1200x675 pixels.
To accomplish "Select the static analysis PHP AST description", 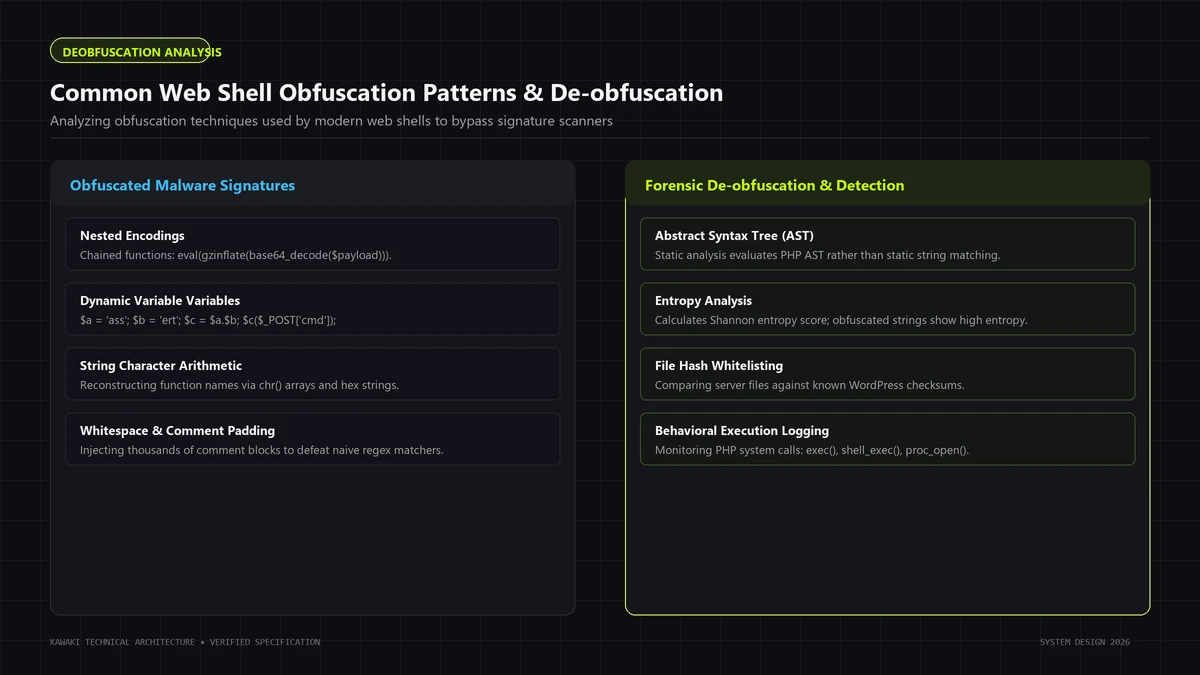I will 827,255.
